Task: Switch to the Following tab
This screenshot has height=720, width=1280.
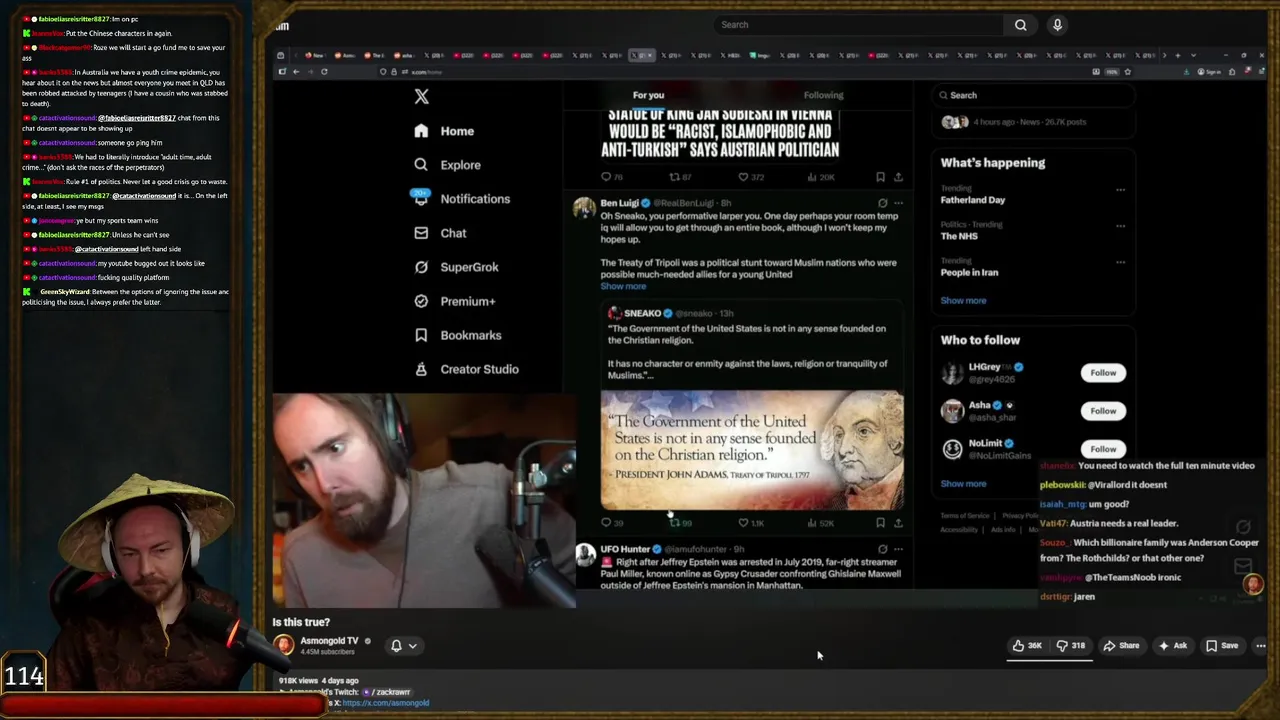Action: pyautogui.click(x=823, y=95)
